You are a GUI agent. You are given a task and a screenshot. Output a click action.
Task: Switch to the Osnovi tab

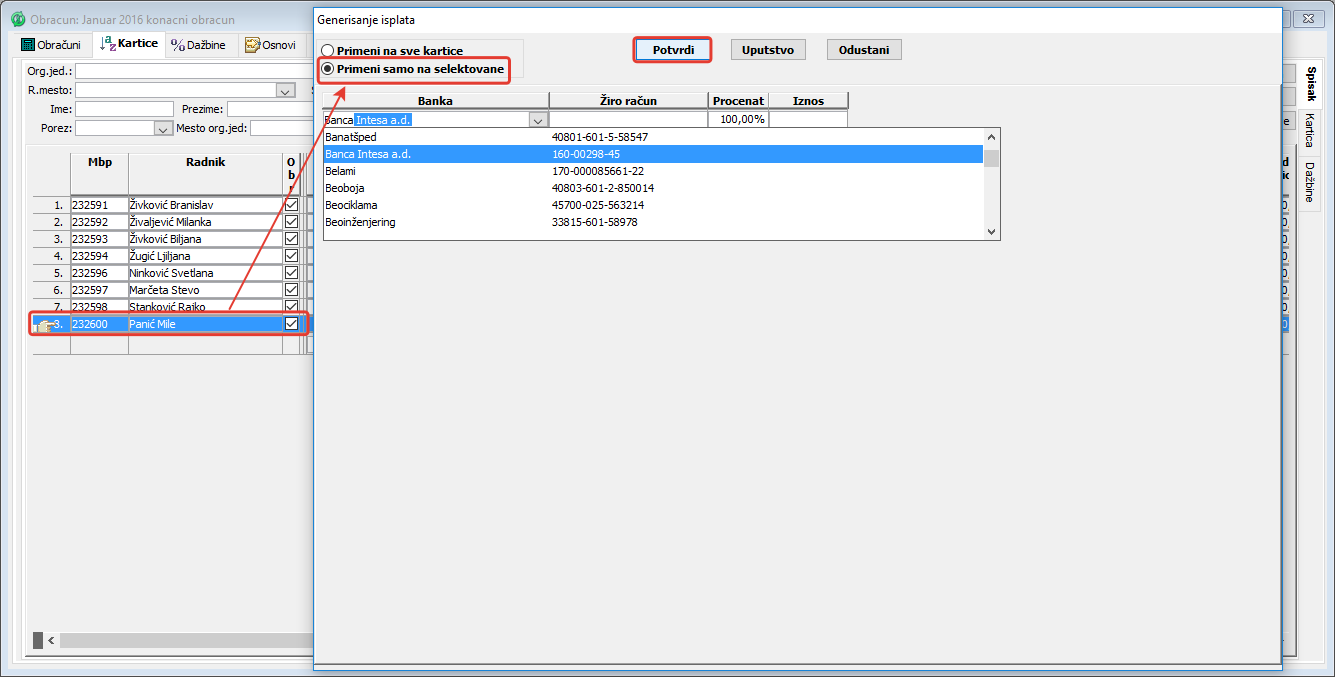coord(270,45)
